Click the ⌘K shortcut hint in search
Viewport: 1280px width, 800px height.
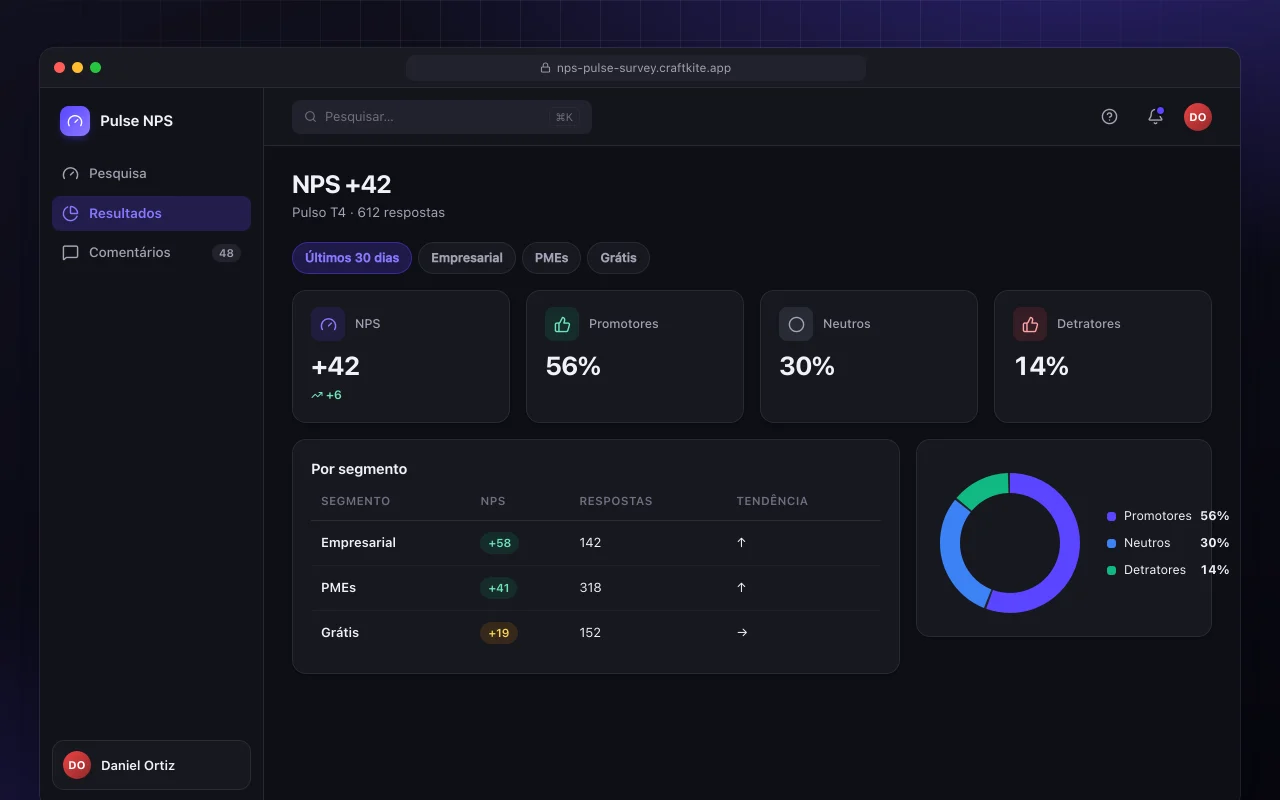[x=564, y=117]
